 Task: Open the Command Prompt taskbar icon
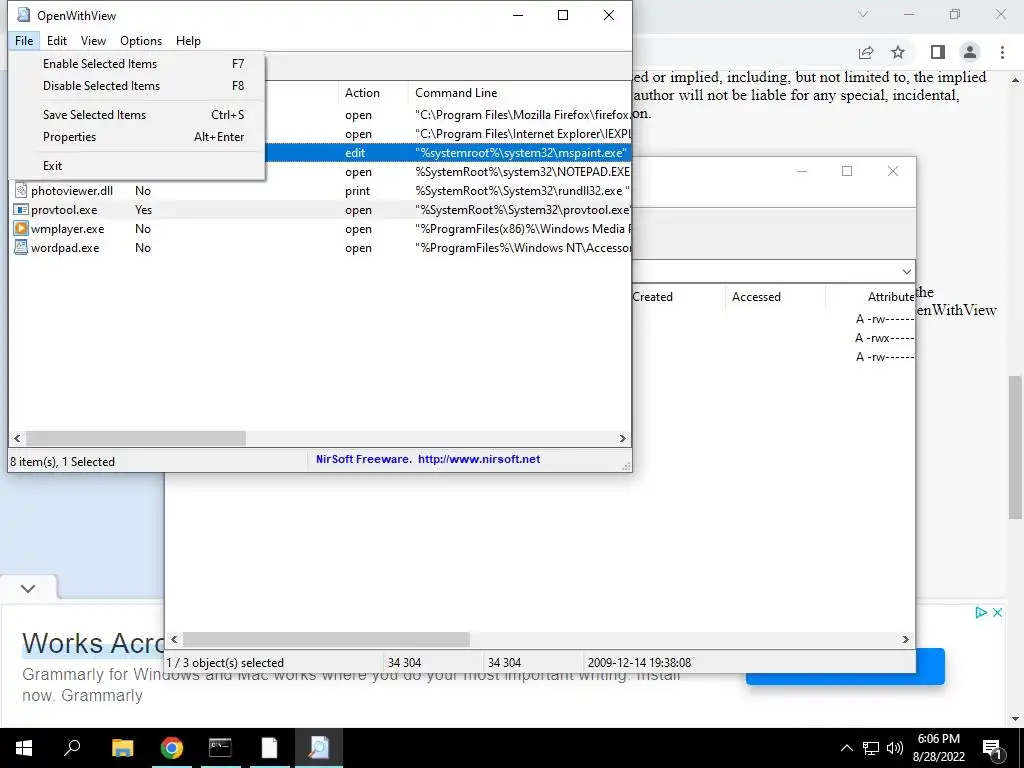pos(220,748)
